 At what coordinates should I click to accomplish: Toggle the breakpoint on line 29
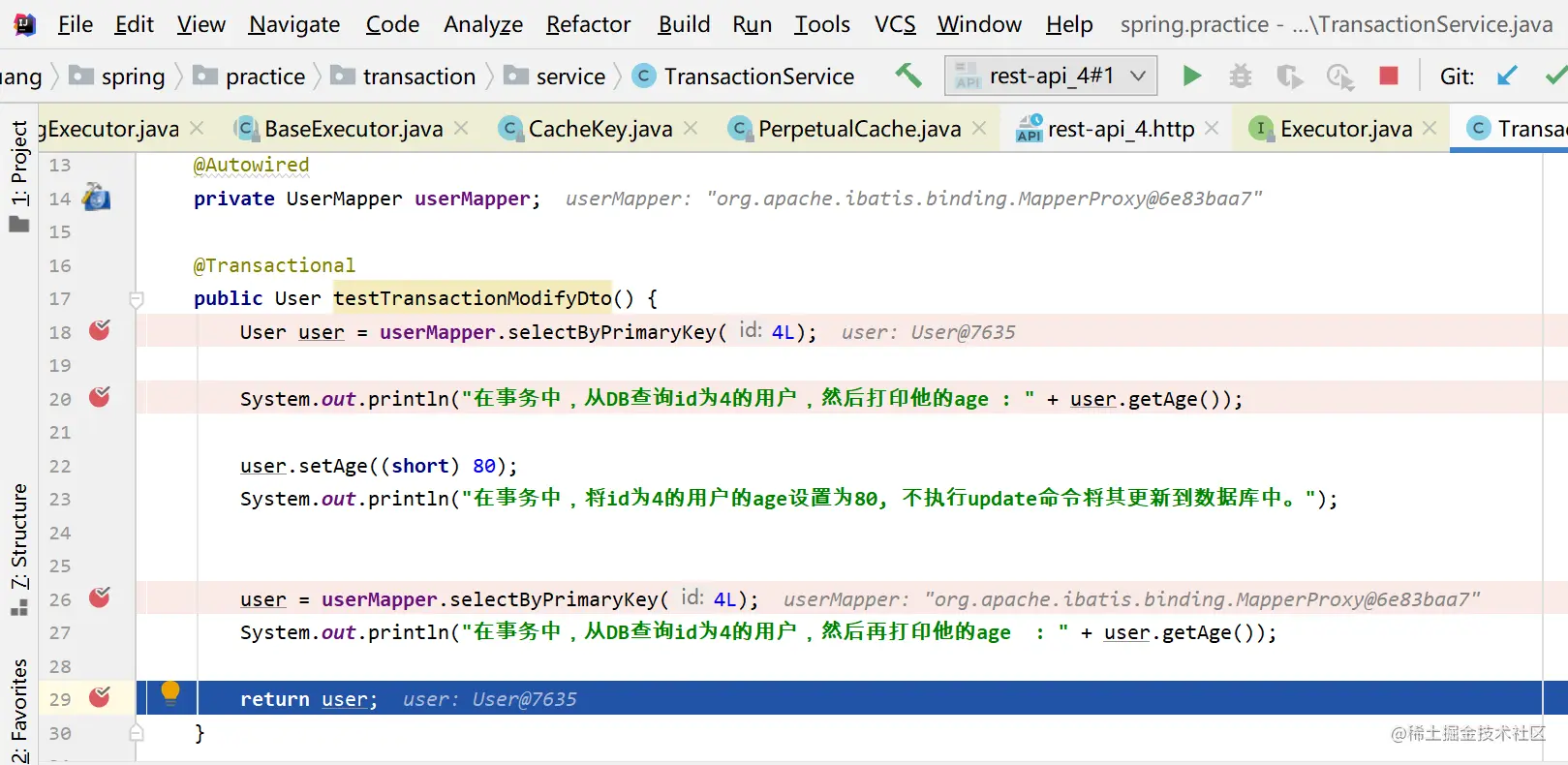(x=100, y=697)
